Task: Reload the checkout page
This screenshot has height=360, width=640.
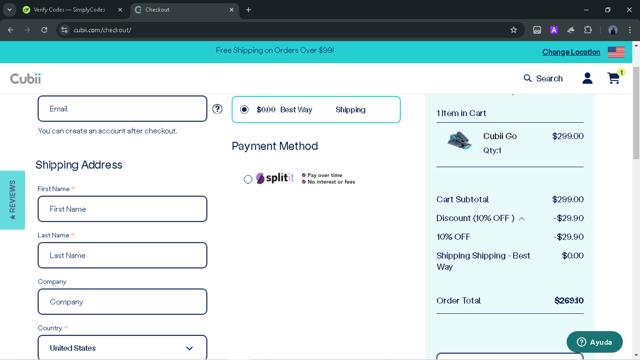Action: [44, 30]
